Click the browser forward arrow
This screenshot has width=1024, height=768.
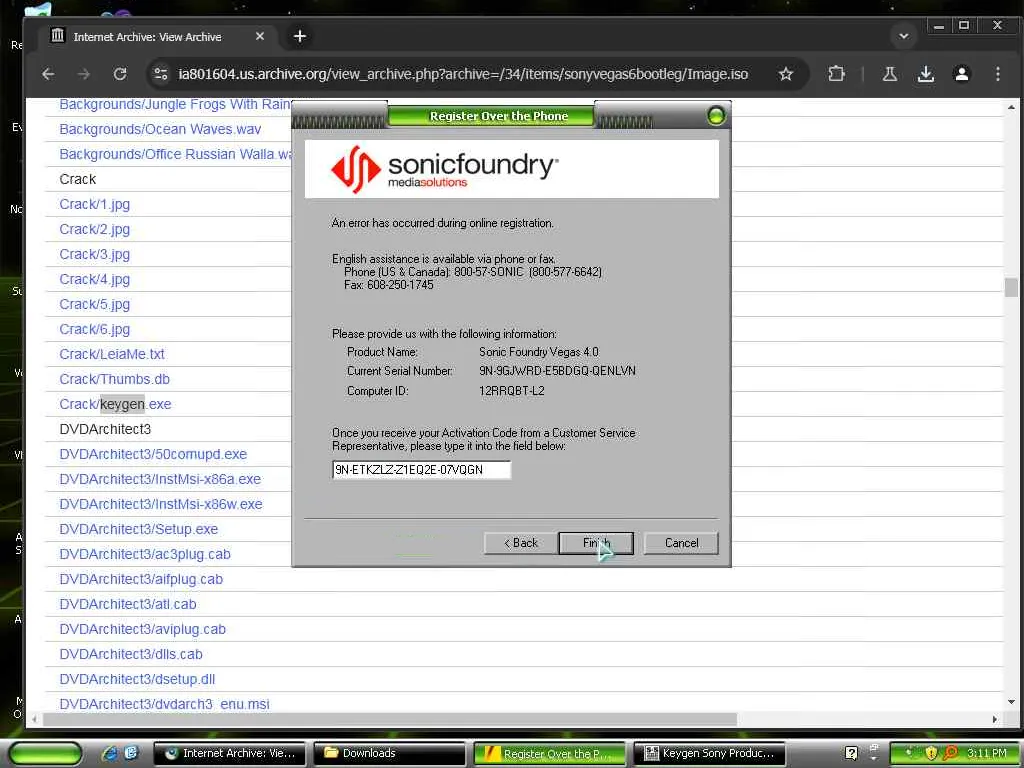[84, 74]
